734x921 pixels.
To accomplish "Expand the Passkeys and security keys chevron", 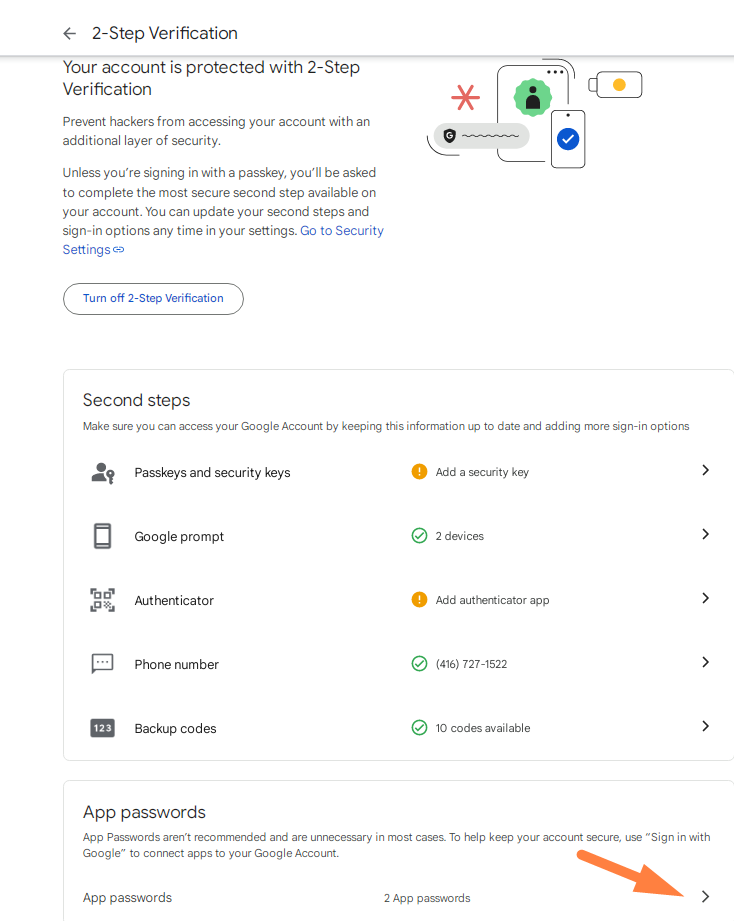I will (x=705, y=470).
